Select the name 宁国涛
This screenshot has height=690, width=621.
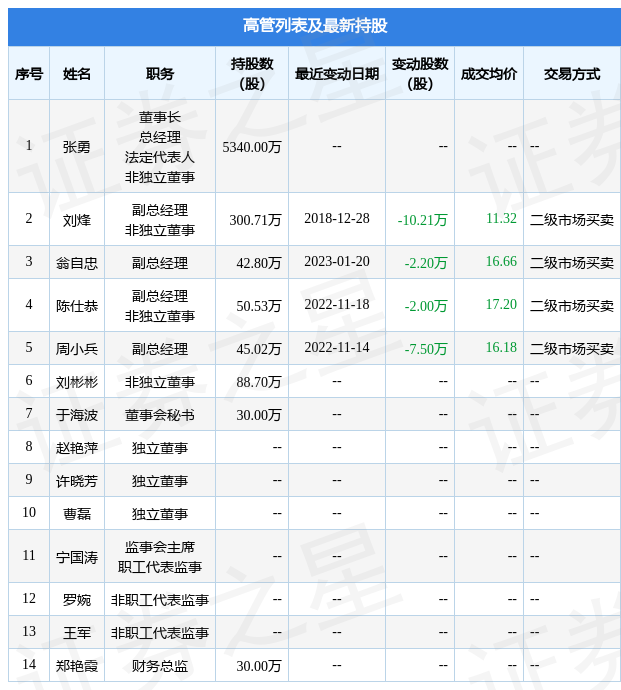point(77,558)
